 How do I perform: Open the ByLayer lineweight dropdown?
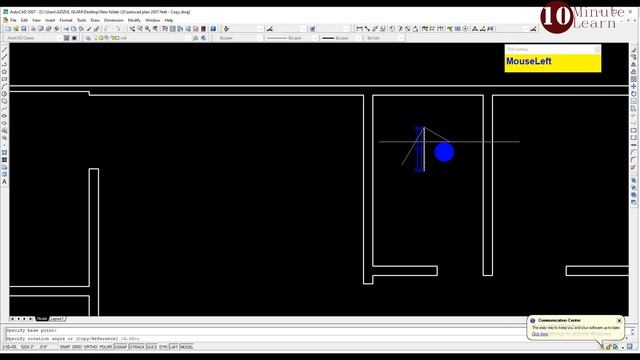pyautogui.click(x=341, y=38)
